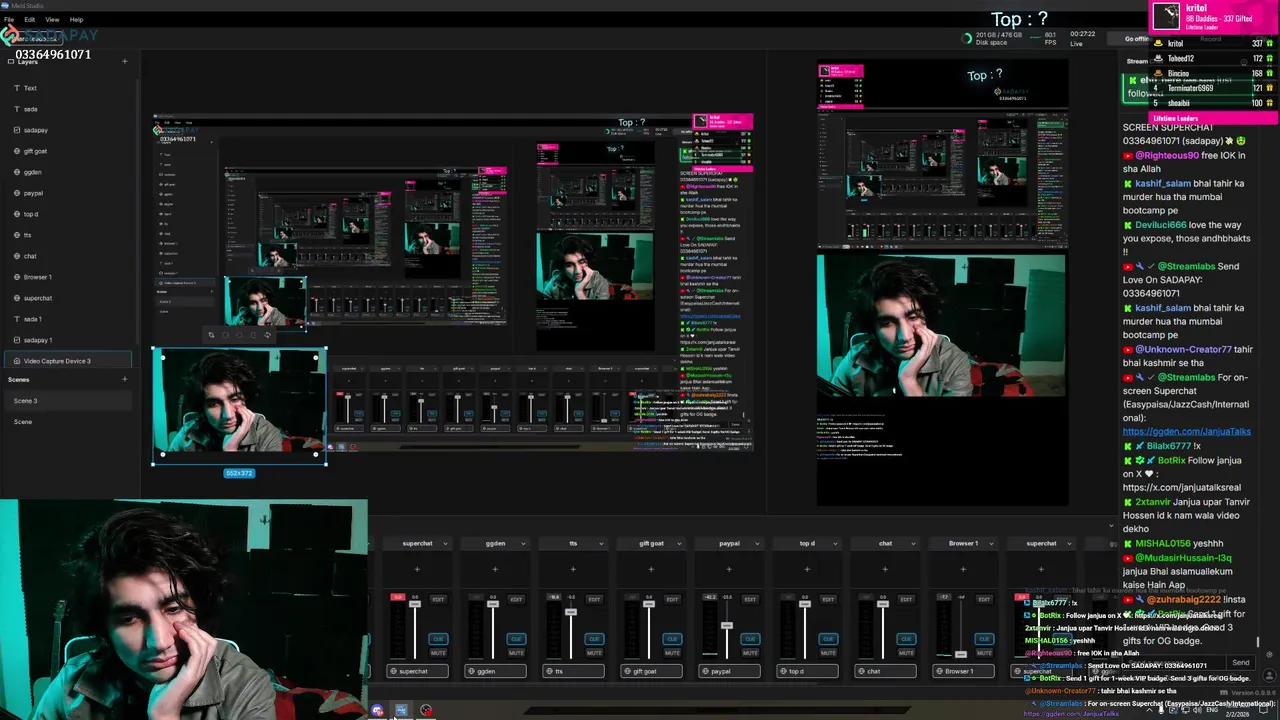The image size is (1280, 720).
Task: Open the Discord icon in the taskbar
Action: click(377, 711)
